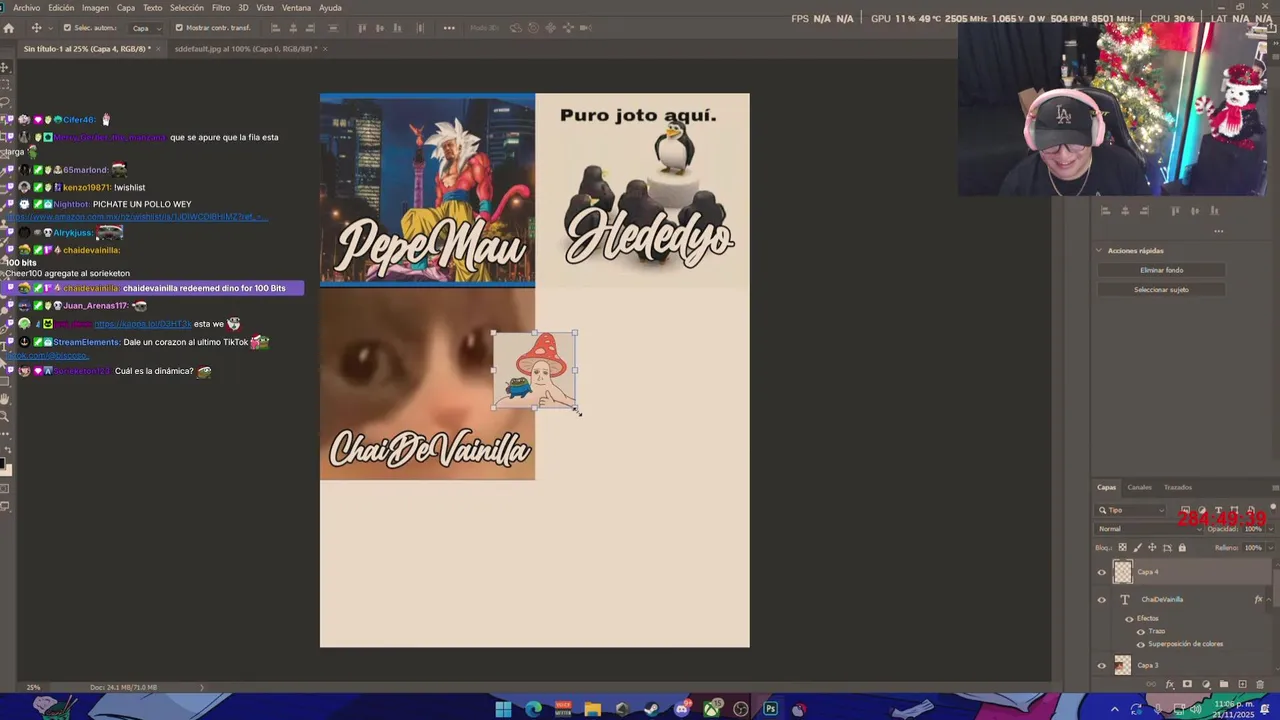Click the lock all padlock icon
This screenshot has height=720, width=1280.
pos(1182,547)
